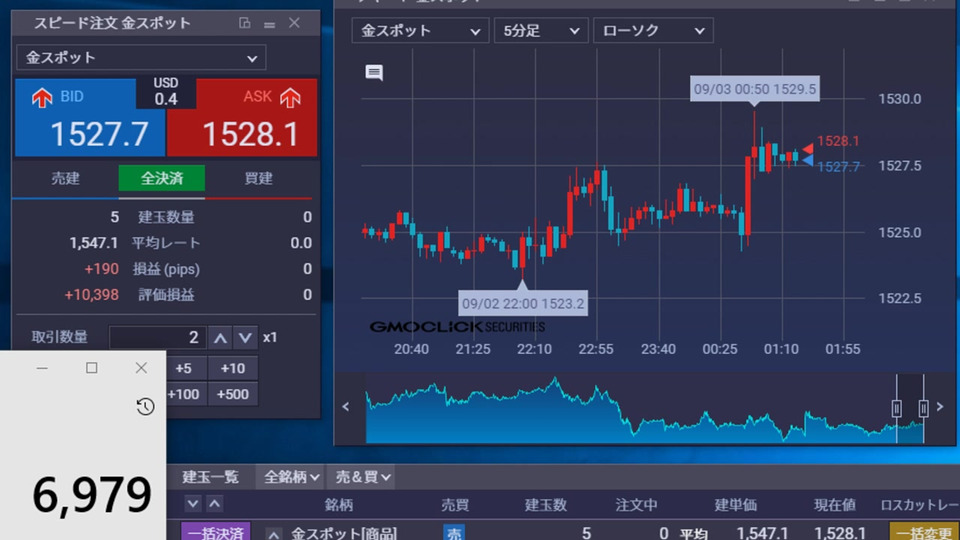Click the 1530.0 price axis label
Viewport: 960px width, 540px height.
pyautogui.click(x=899, y=99)
